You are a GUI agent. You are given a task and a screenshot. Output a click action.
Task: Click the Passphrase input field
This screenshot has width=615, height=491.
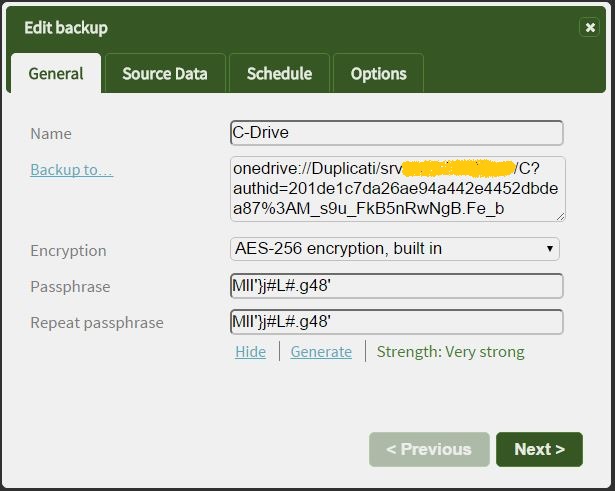(x=397, y=286)
